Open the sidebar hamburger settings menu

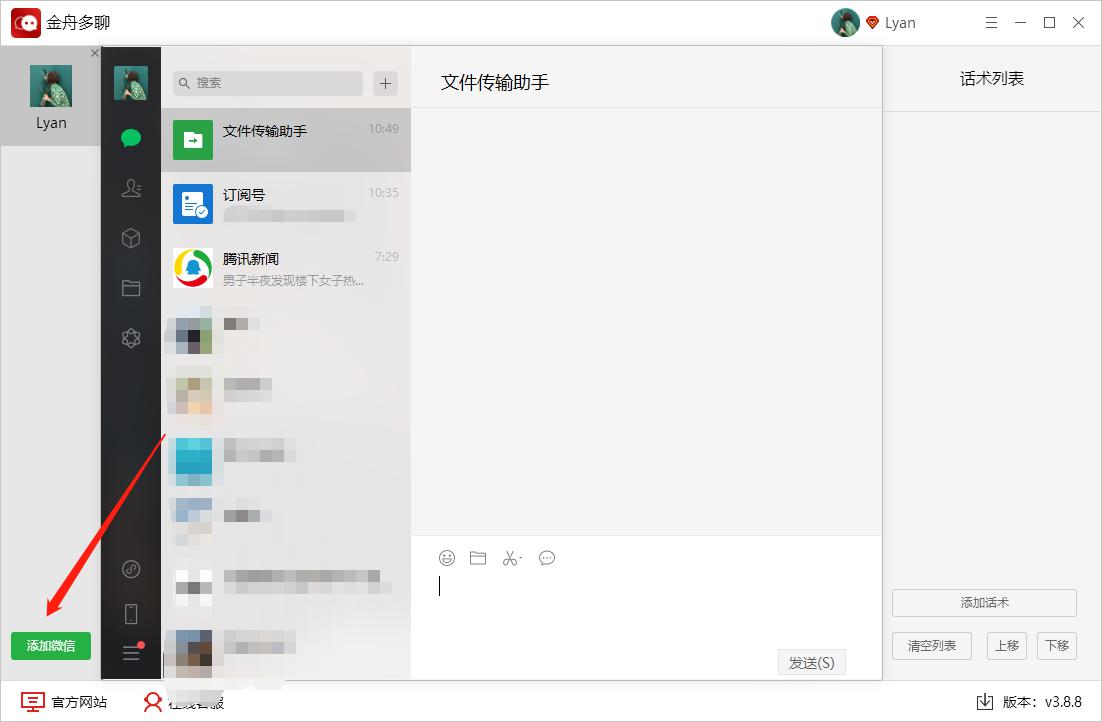coord(131,653)
